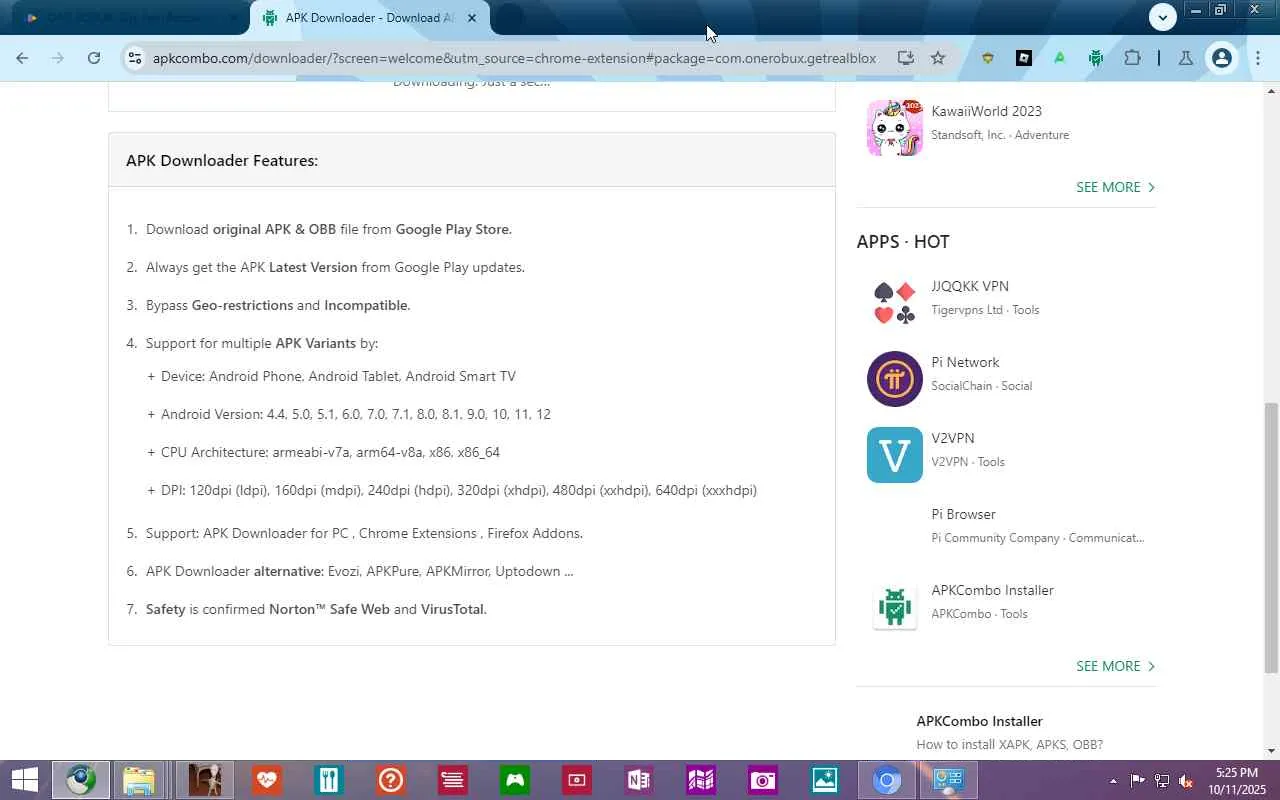Open OneNote from the taskbar
This screenshot has width=1280, height=800.
click(639, 780)
